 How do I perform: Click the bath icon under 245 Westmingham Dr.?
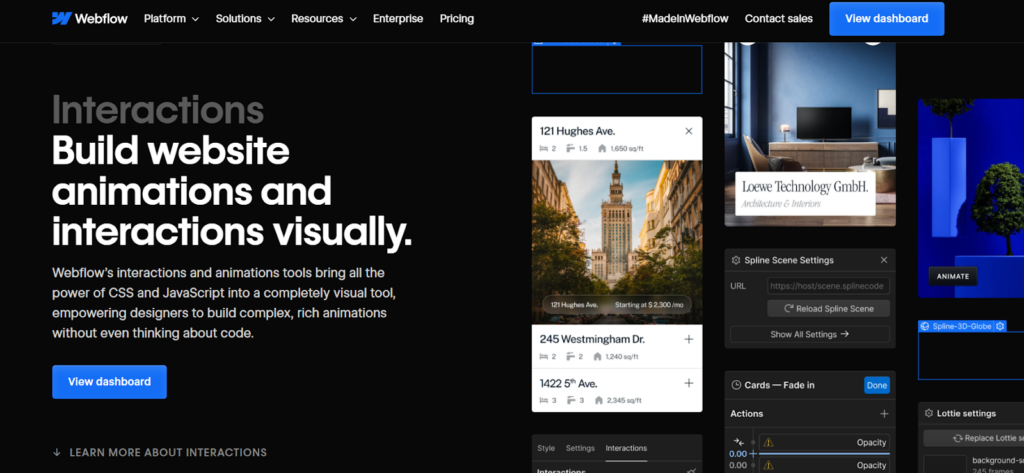pyautogui.click(x=570, y=357)
